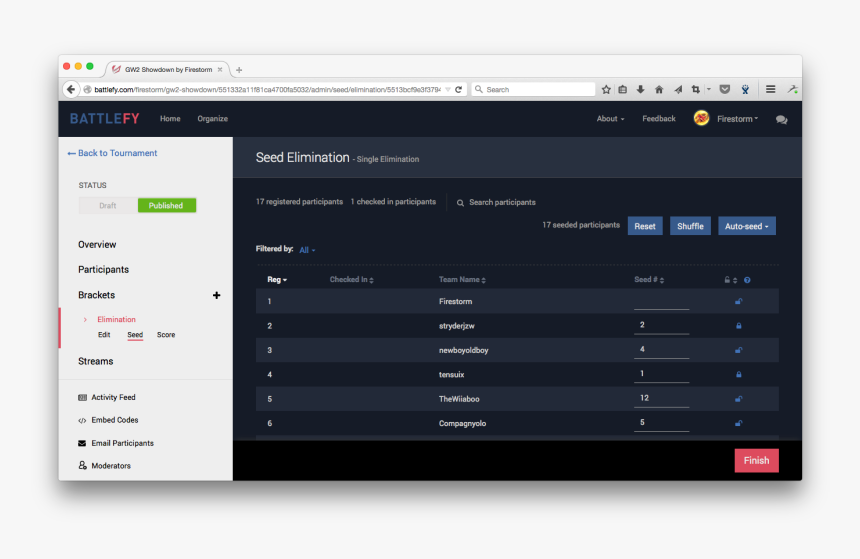This screenshot has width=860, height=559.
Task: Open the bookmarks list icon in toolbar
Action: pyautogui.click(x=623, y=89)
